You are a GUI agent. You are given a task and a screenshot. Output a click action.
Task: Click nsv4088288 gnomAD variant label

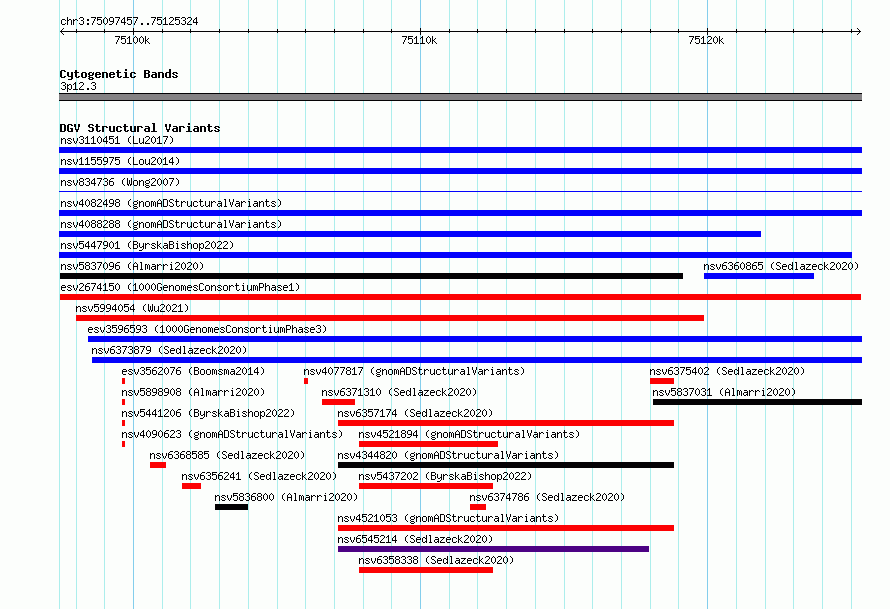pos(171,224)
